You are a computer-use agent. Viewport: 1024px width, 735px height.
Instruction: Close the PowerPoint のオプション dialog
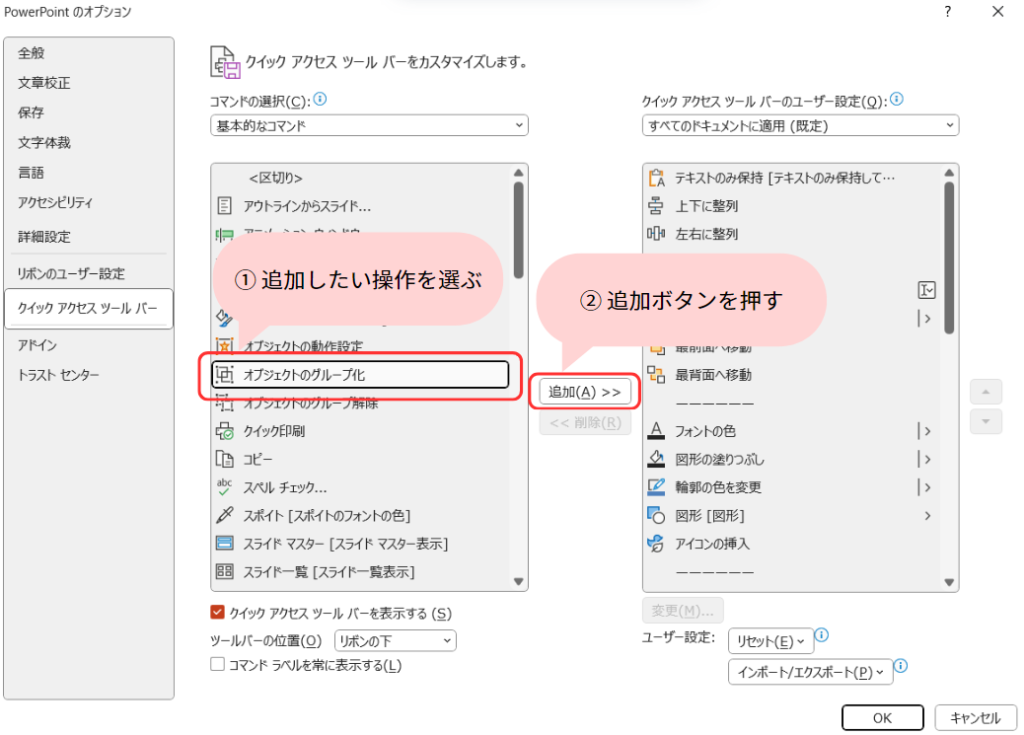pos(997,12)
